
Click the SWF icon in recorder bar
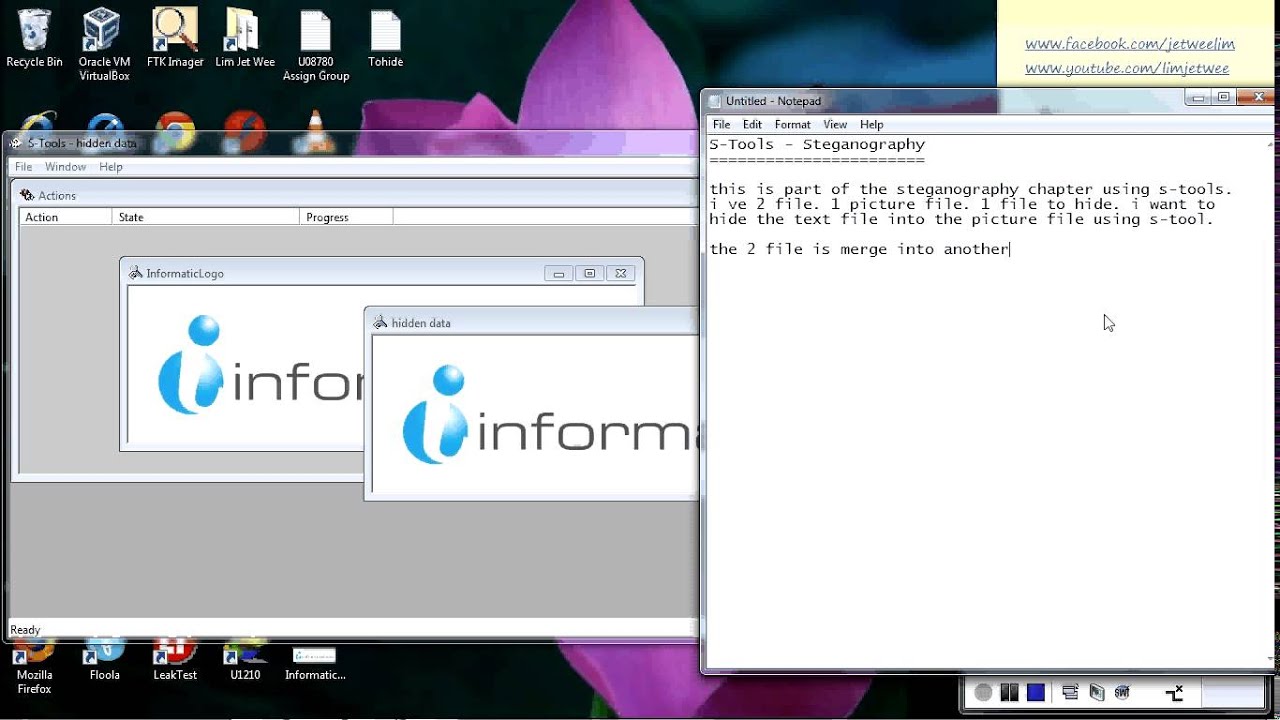tap(1122, 692)
